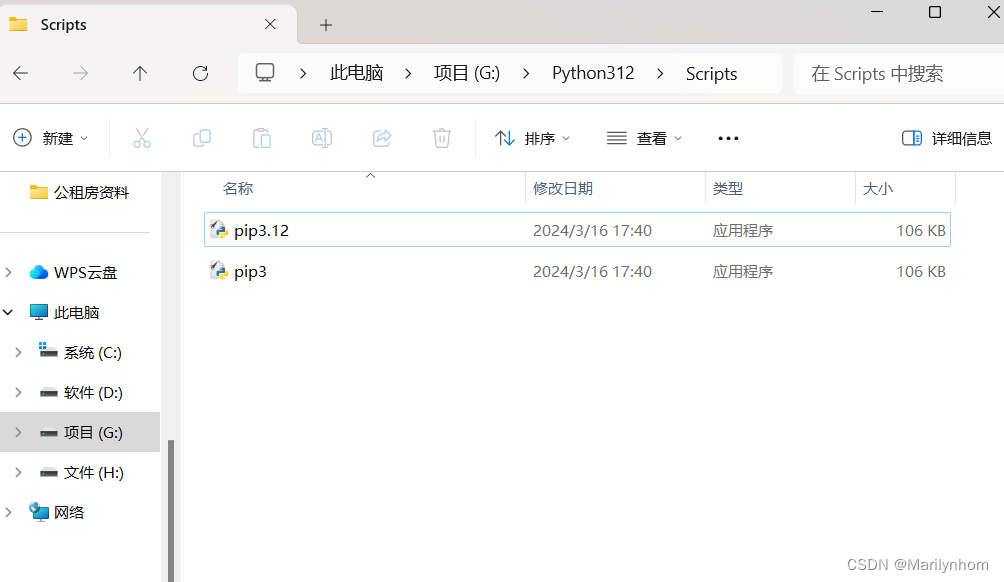Select the Scripts tab title
This screenshot has width=1004, height=582.
click(x=63, y=24)
